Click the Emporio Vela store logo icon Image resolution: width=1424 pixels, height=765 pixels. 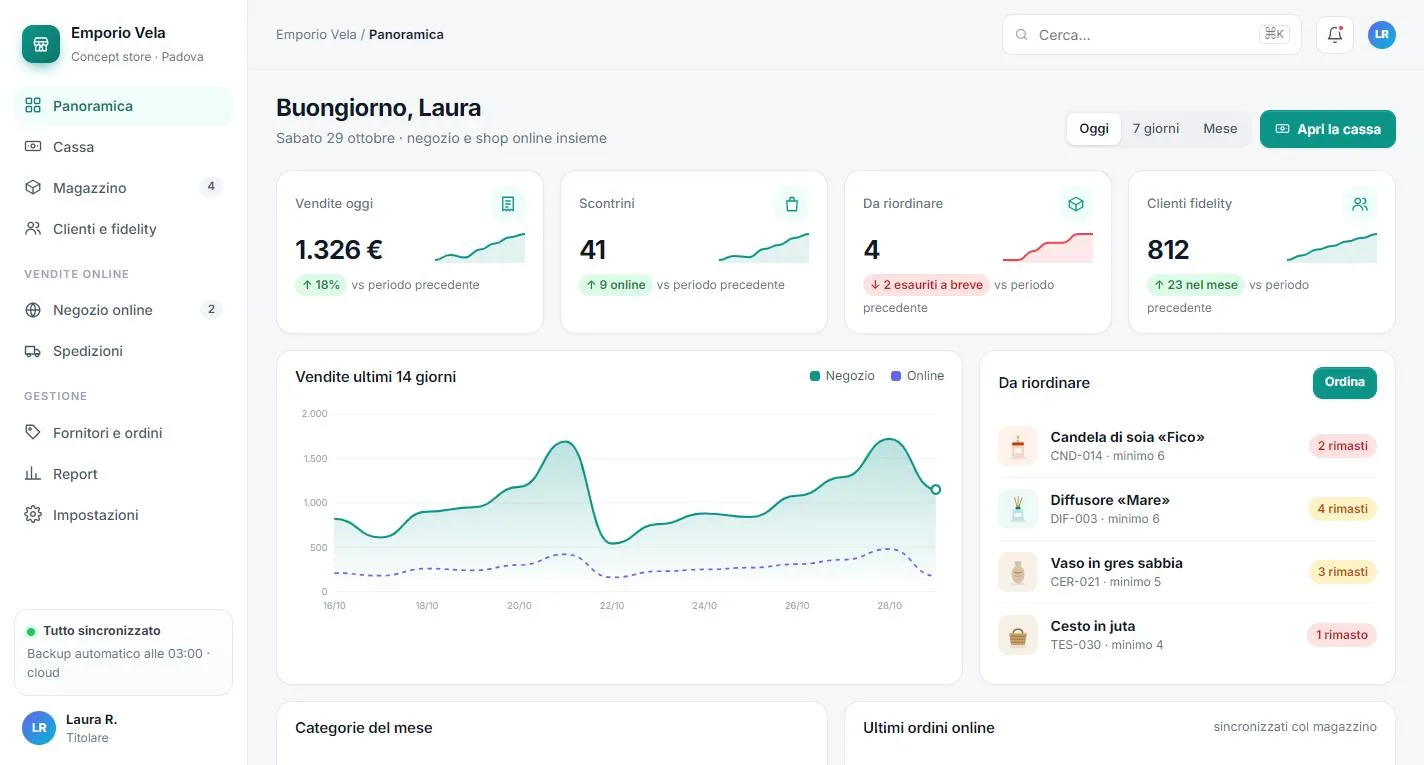tap(41, 44)
